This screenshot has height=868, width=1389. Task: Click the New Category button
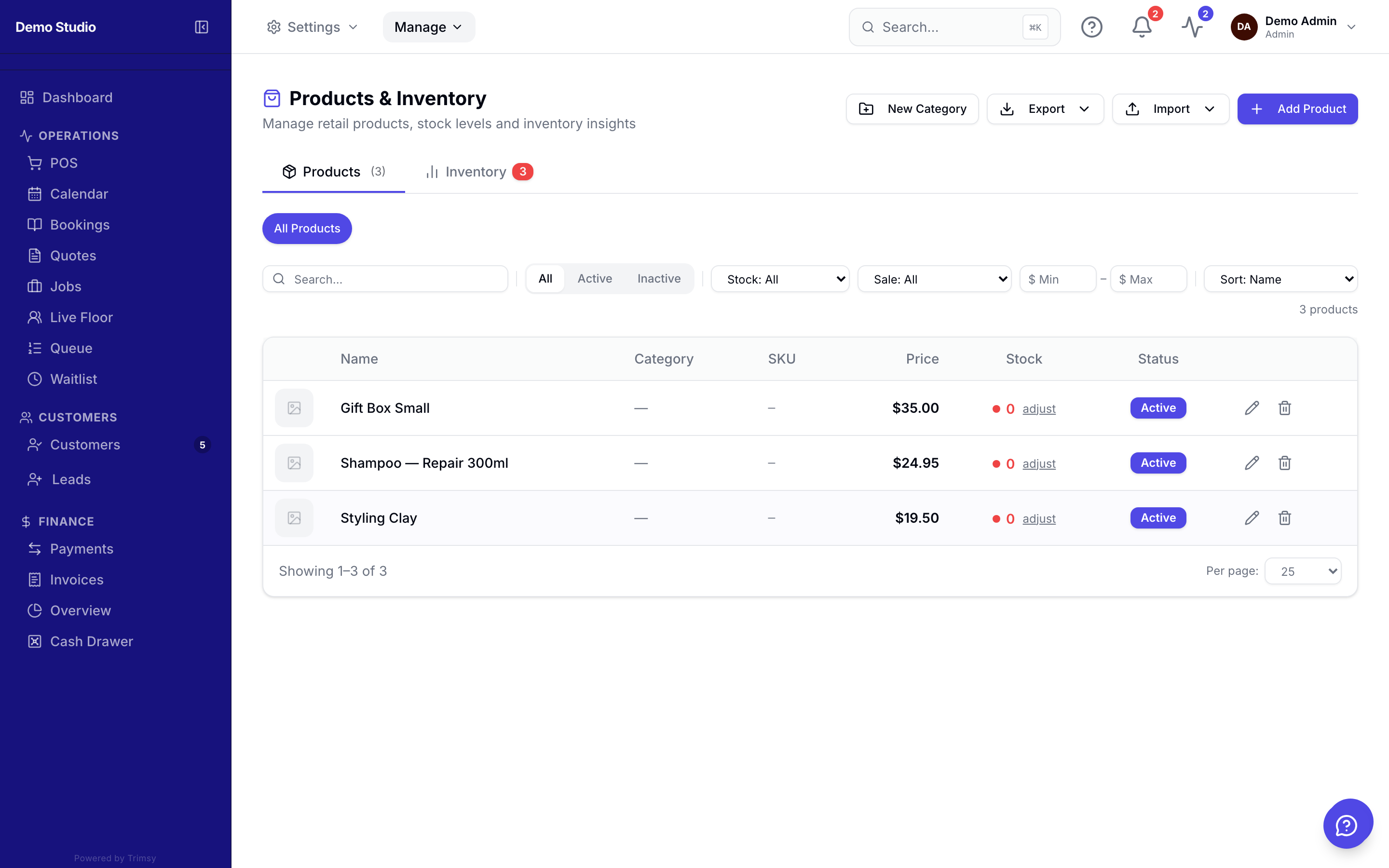pos(912,109)
